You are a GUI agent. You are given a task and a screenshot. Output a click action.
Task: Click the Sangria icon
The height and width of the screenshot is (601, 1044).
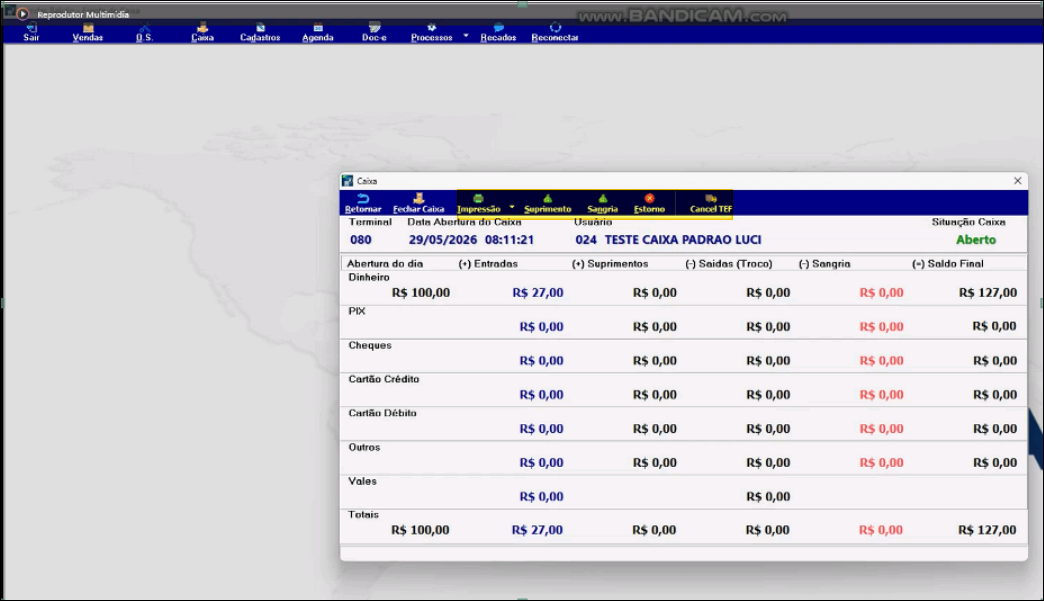click(603, 198)
